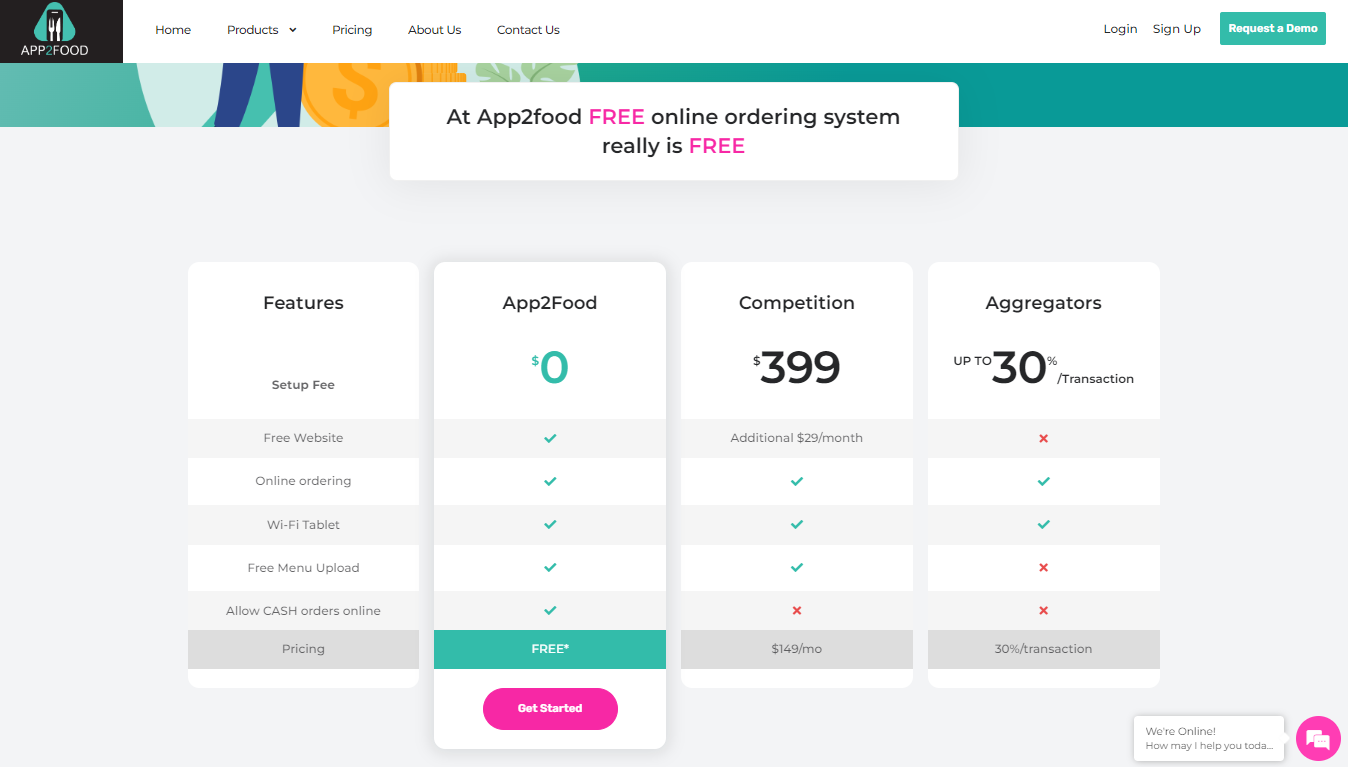This screenshot has width=1348, height=767.
Task: Open the Contact Us page
Action: point(528,30)
